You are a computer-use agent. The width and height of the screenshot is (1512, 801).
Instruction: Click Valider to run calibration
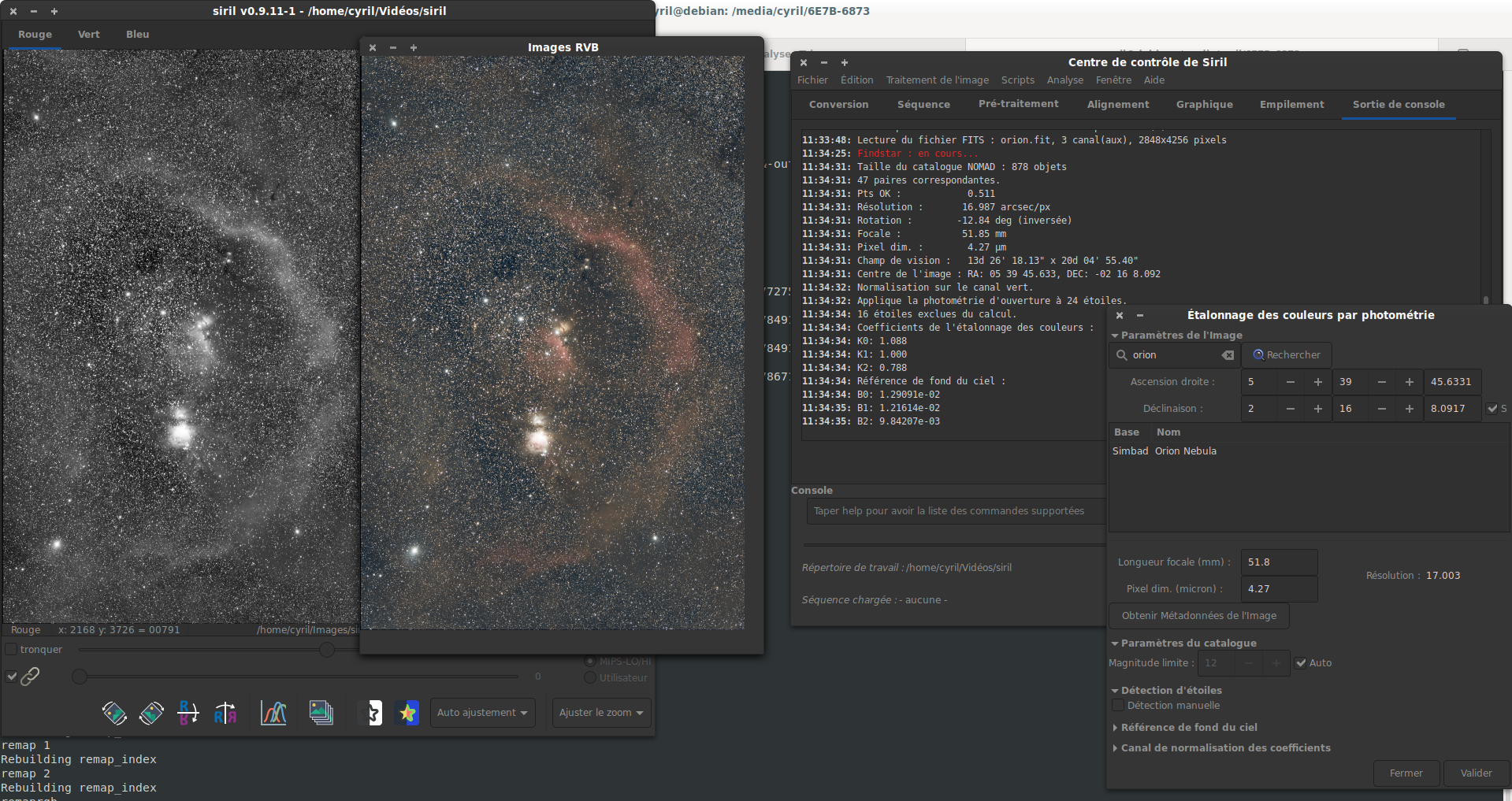tap(1477, 773)
